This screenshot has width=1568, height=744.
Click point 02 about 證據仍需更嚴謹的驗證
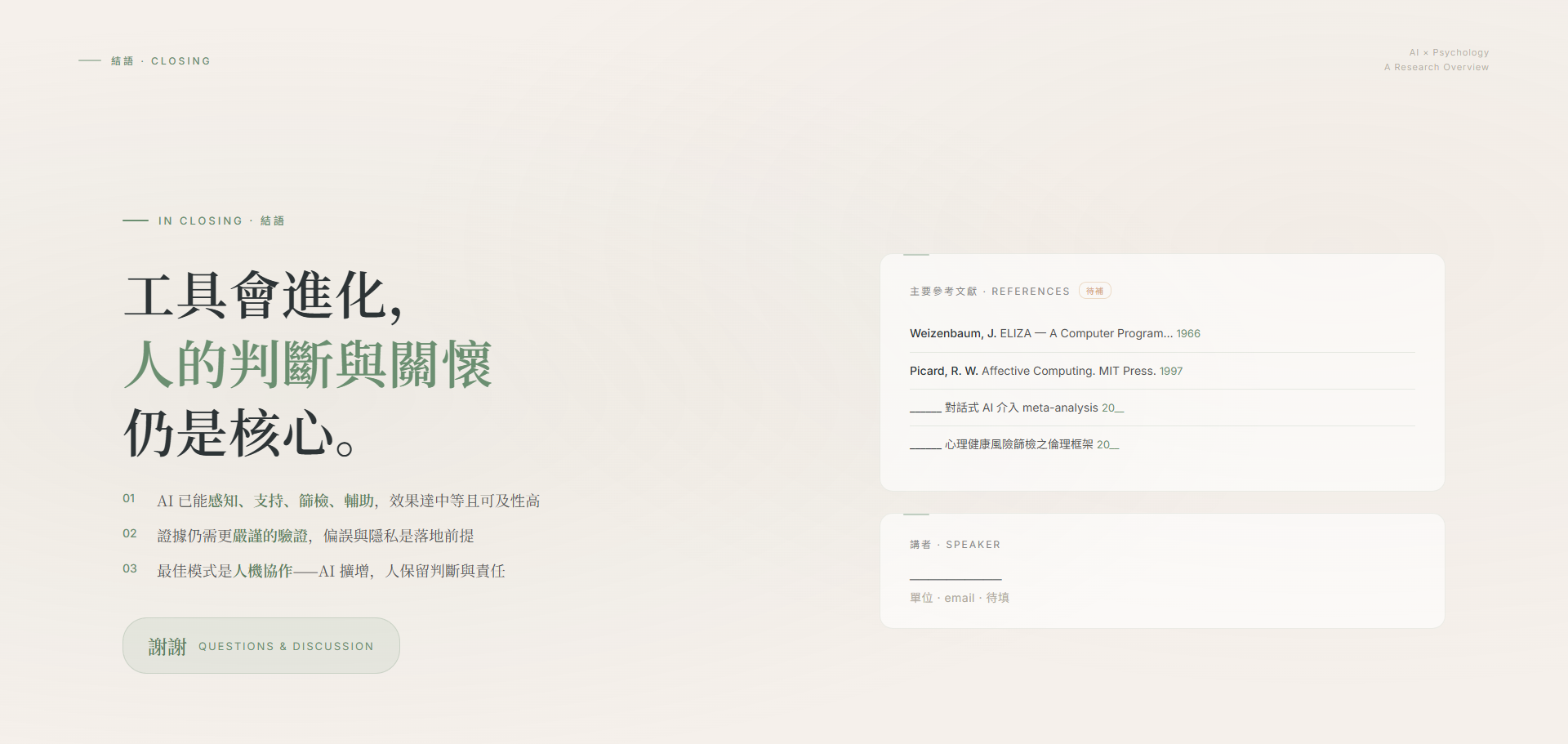[298, 535]
